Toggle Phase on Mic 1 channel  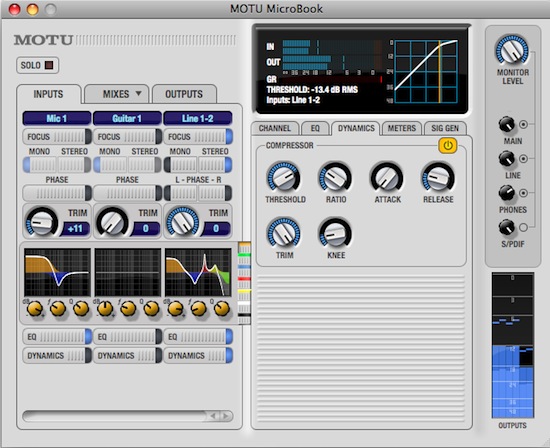point(57,193)
